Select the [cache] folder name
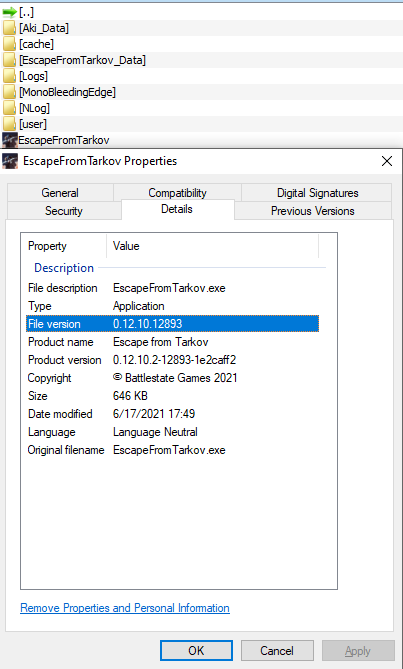This screenshot has height=669, width=403. pos(36,44)
